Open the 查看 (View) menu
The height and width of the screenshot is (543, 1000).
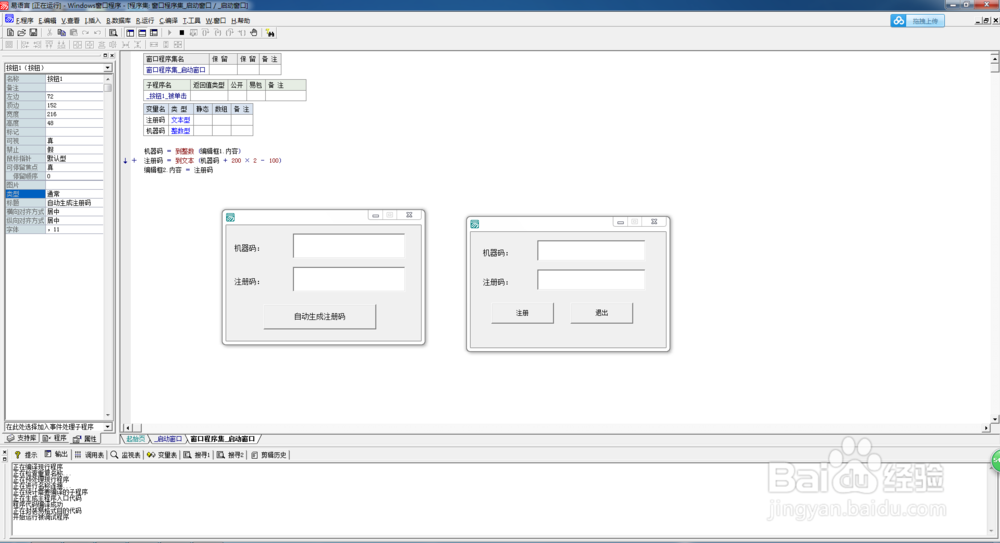click(x=70, y=21)
